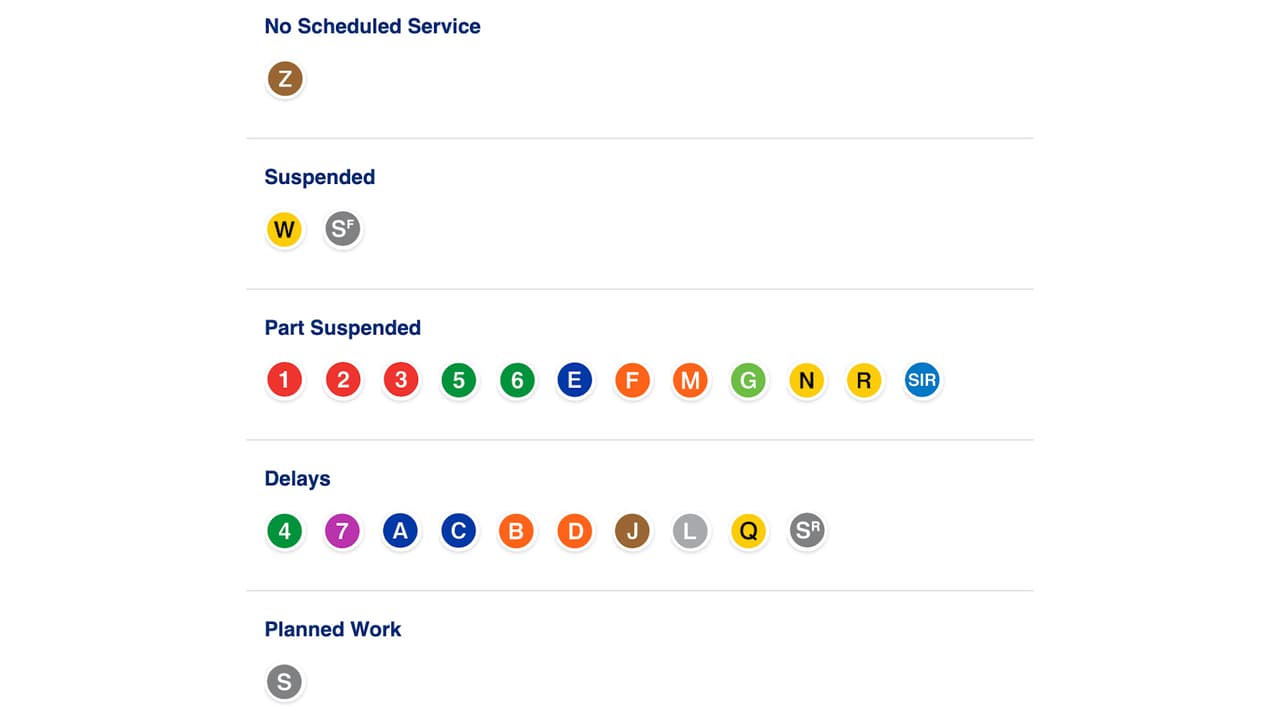The width and height of the screenshot is (1280, 720).
Task: Click the blue SIR (Staten Island Railway) icon
Action: tap(922, 380)
